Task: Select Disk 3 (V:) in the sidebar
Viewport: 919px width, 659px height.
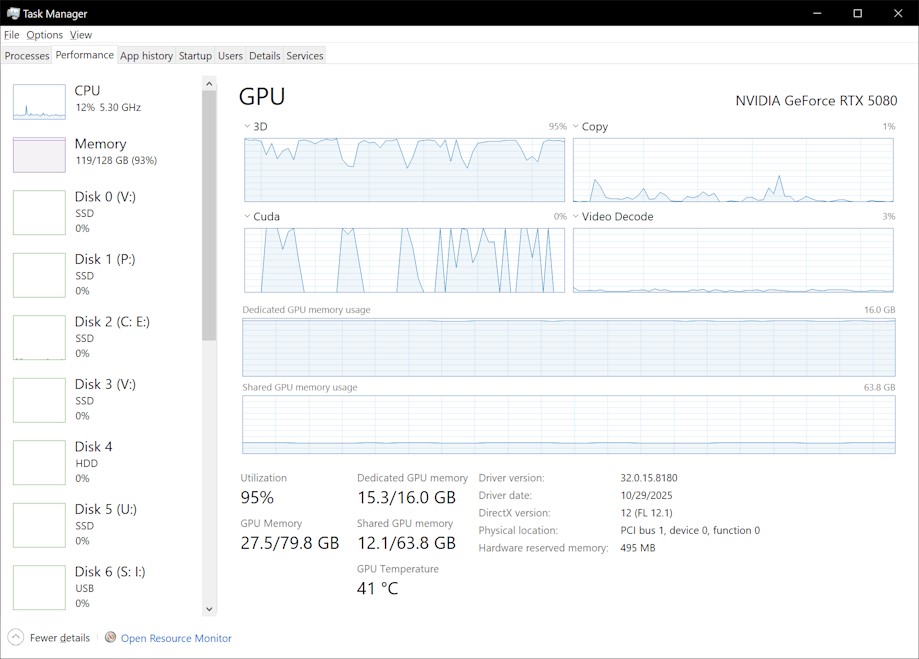Action: click(103, 400)
